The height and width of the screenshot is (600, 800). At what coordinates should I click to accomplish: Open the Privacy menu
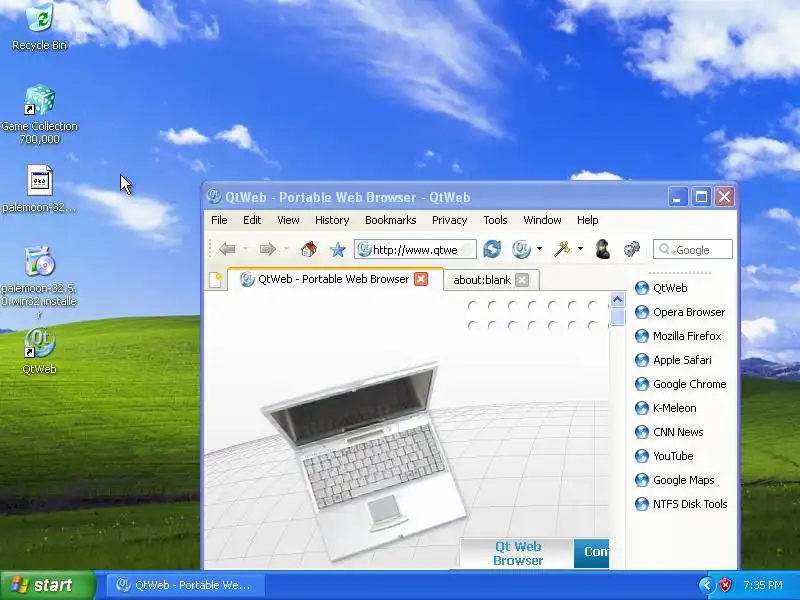click(x=449, y=220)
